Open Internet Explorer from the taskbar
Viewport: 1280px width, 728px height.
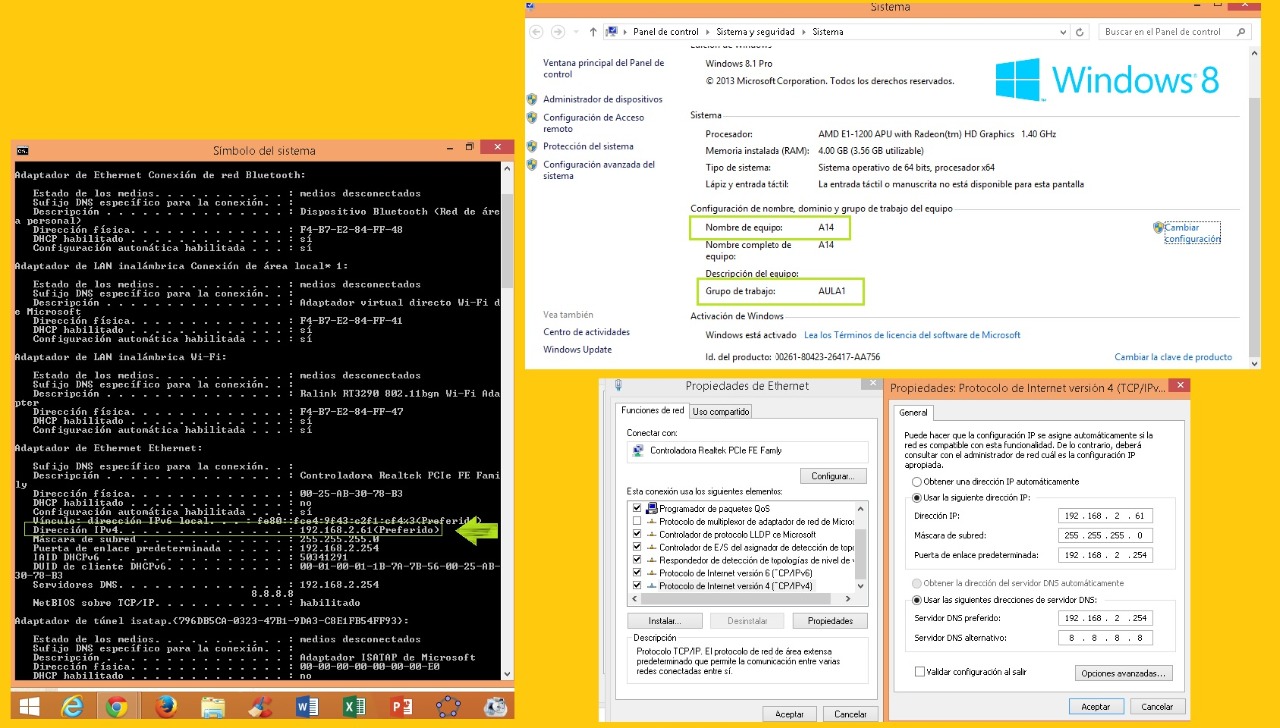click(72, 706)
